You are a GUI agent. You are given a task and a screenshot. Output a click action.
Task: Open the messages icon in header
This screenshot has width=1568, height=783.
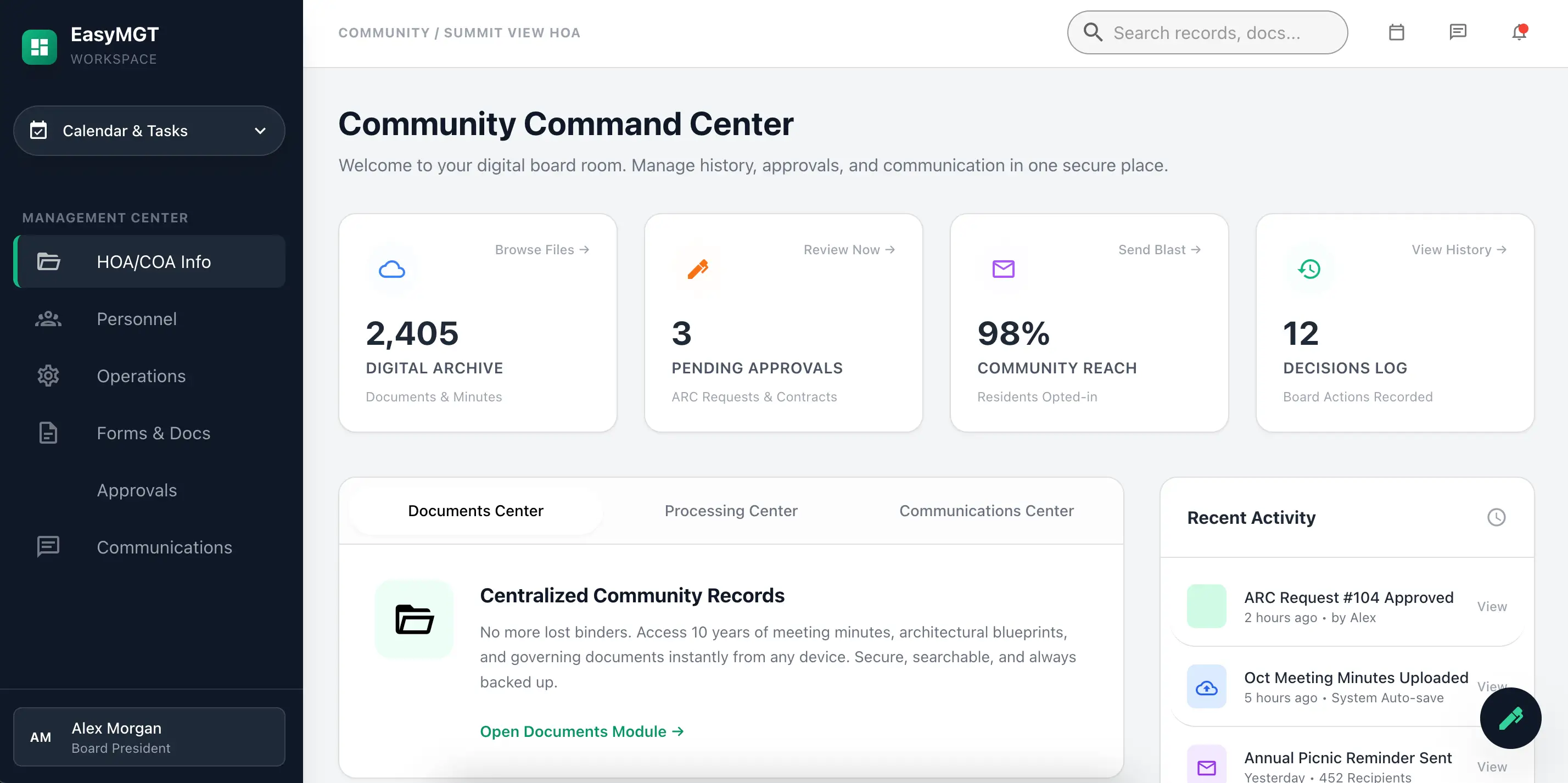click(x=1458, y=32)
